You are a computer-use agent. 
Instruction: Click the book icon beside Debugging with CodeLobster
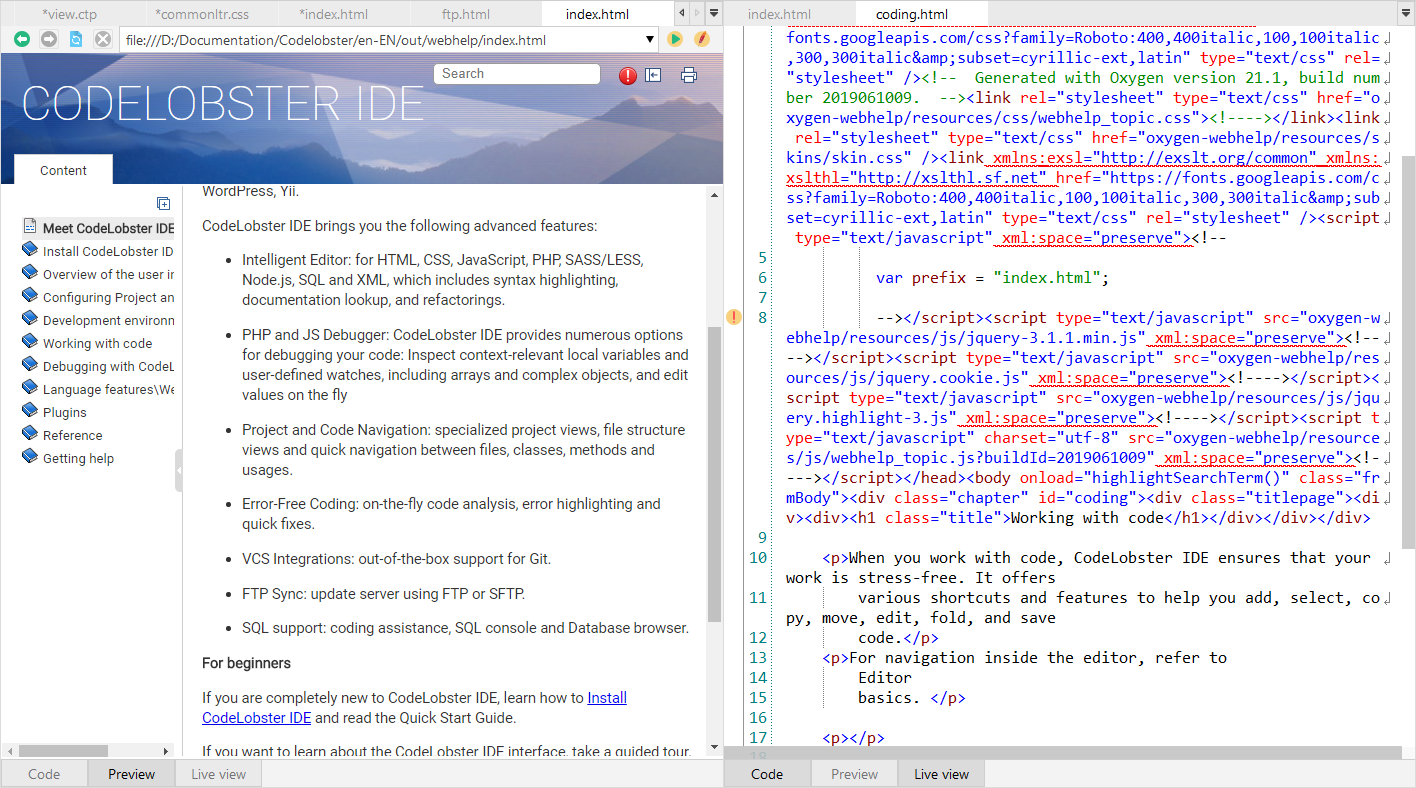(x=30, y=365)
